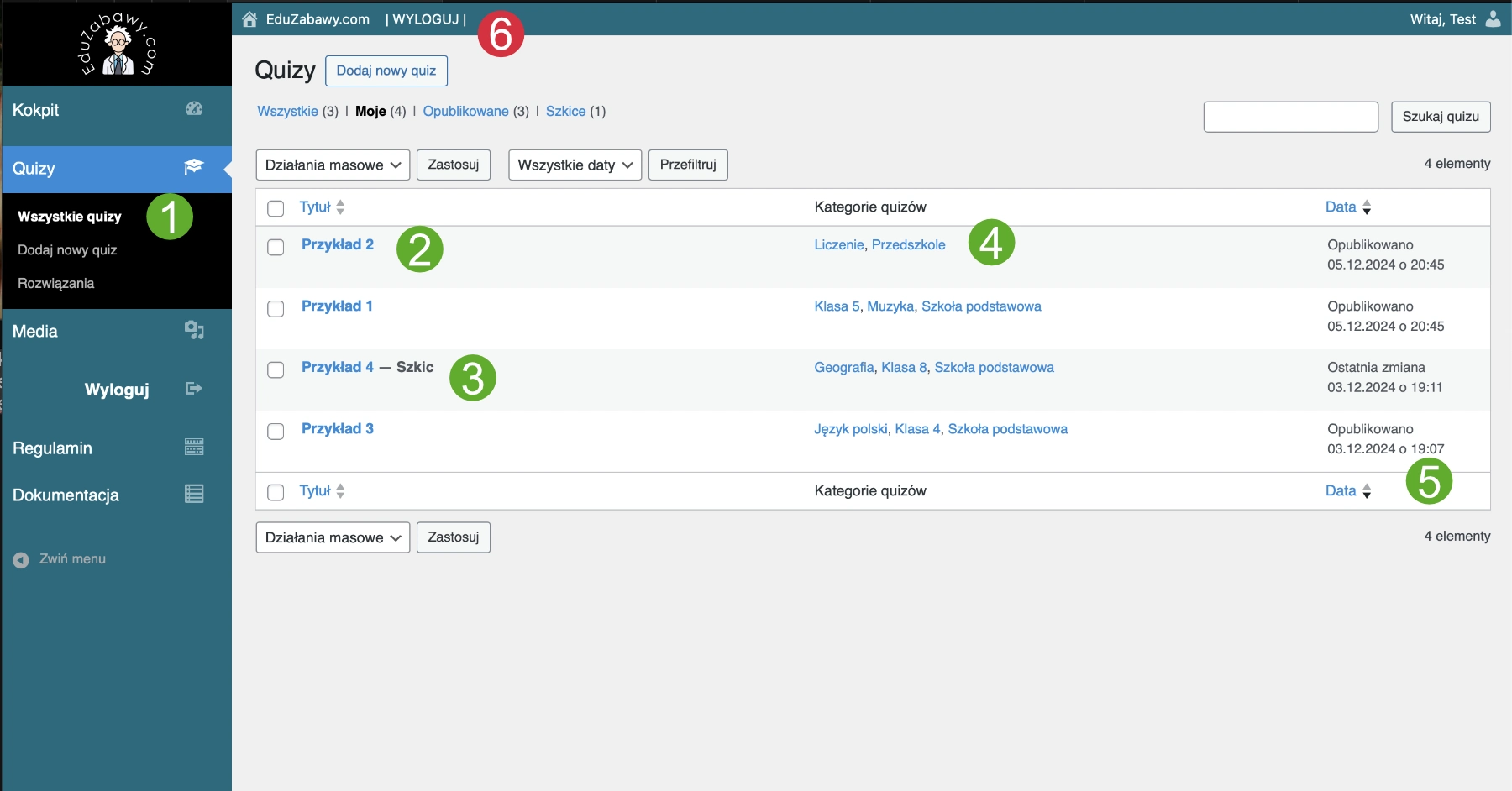Click the quiz search input field
The height and width of the screenshot is (791, 1512).
(x=1290, y=117)
